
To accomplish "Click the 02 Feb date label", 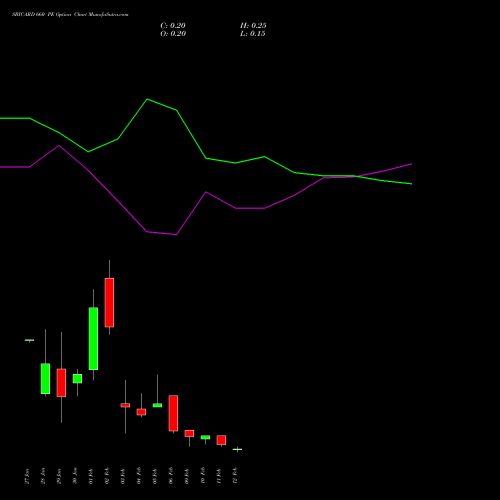I will [107, 476].
